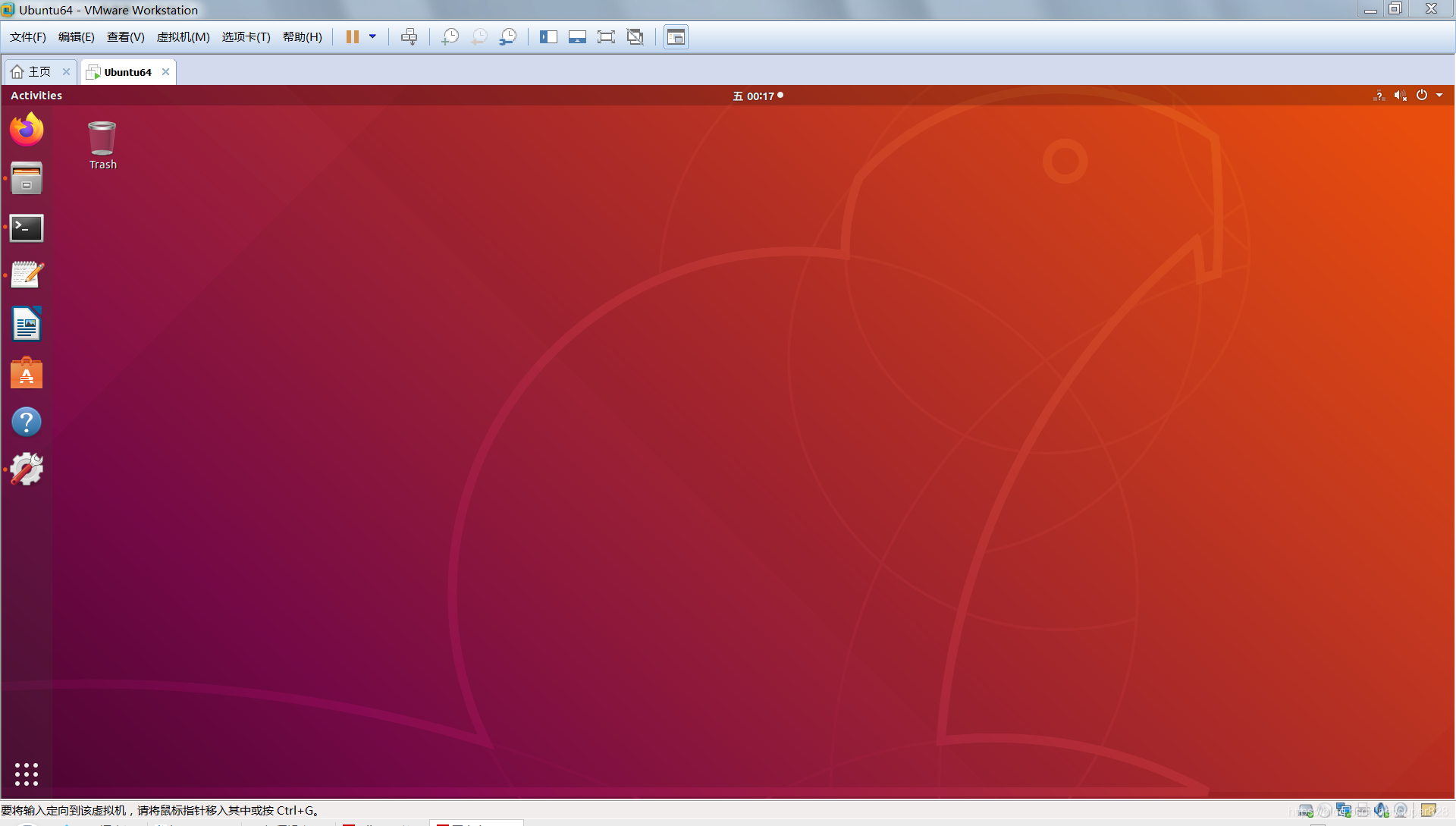Show Applications grid
The image size is (1456, 826).
[x=27, y=774]
